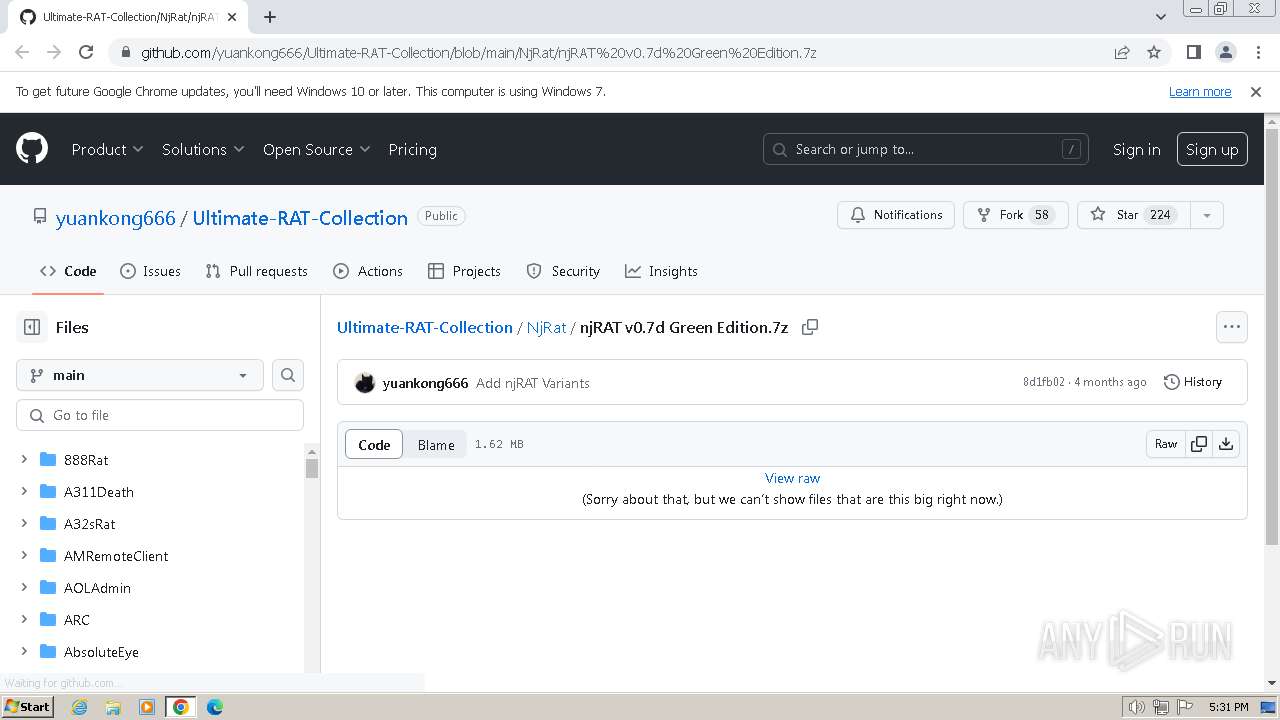The width and height of the screenshot is (1280, 720).
Task: Open commit 8d1fb02
Action: 1044,382
